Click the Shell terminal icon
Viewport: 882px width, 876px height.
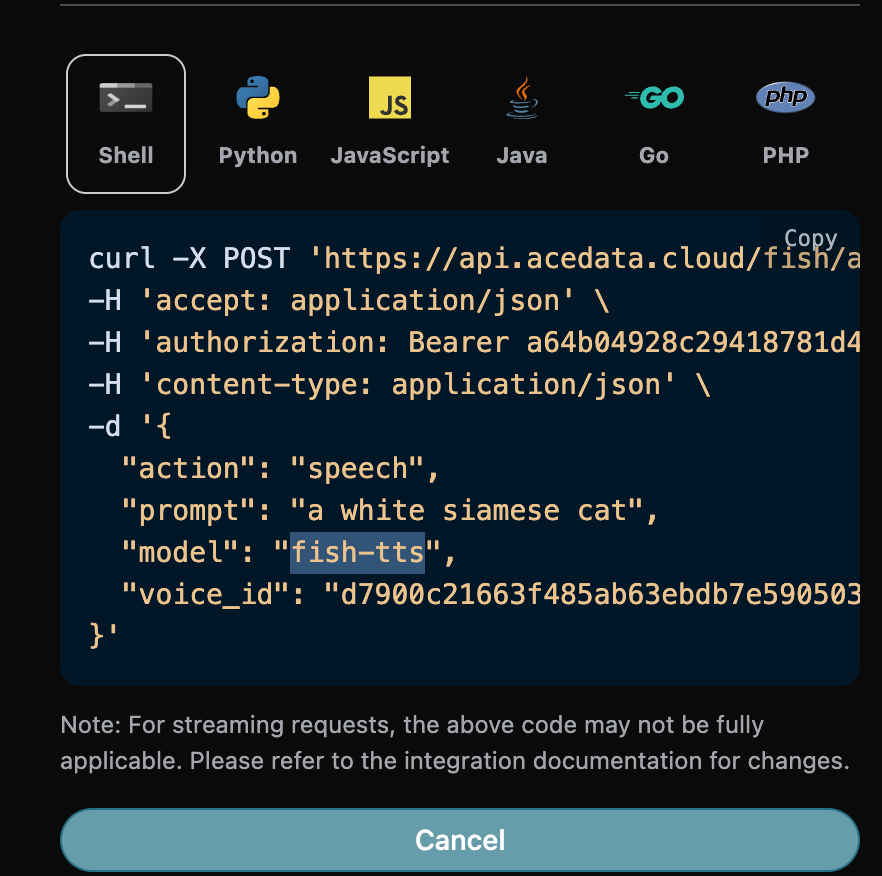126,98
